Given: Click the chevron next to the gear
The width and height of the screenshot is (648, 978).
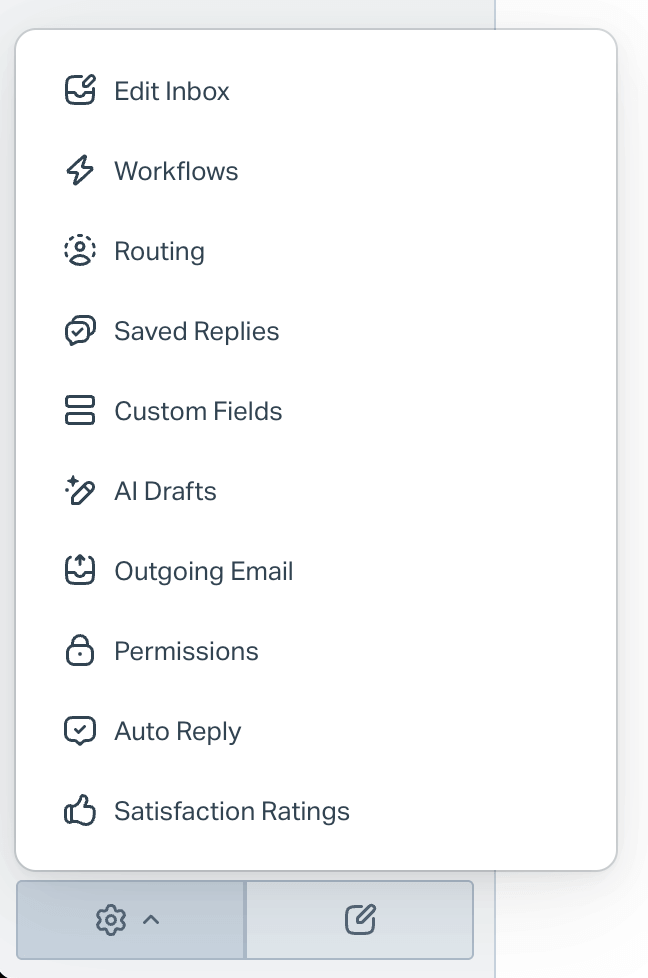Looking at the screenshot, I should pyautogui.click(x=151, y=919).
